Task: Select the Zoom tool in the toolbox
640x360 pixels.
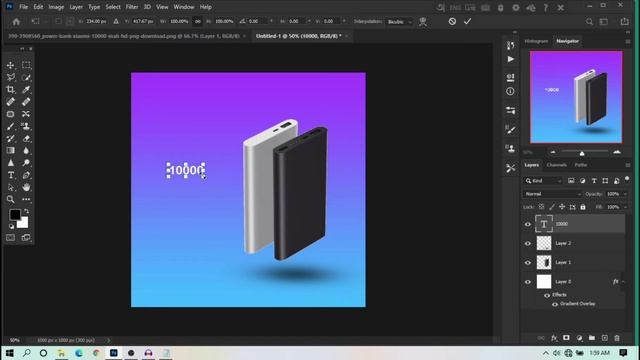Action: tap(11, 200)
